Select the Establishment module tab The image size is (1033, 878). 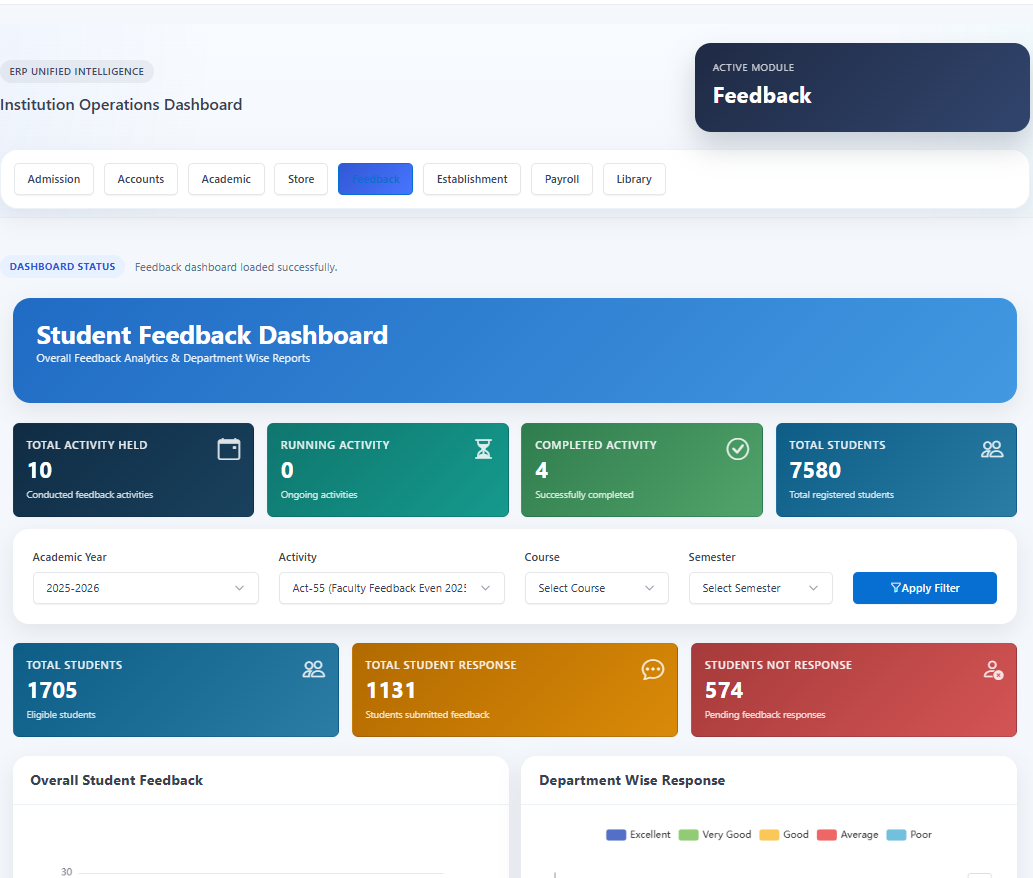(472, 179)
